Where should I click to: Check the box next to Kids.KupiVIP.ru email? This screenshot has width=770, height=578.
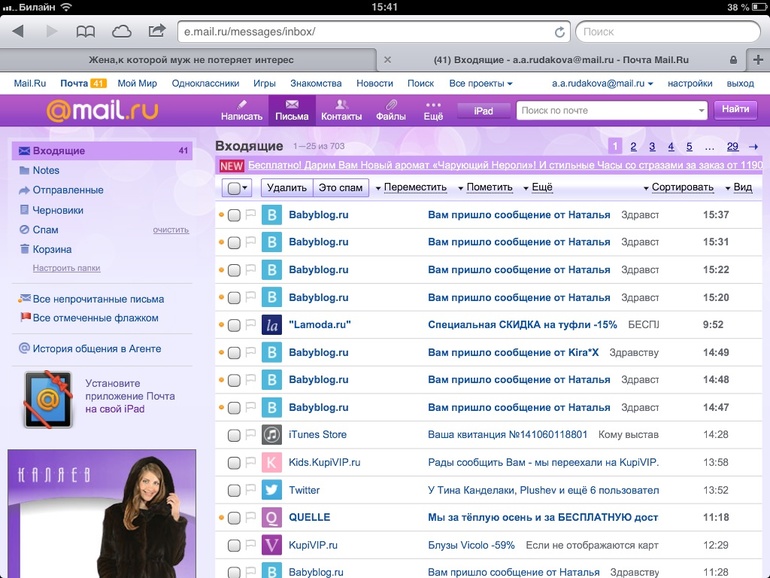[234, 463]
